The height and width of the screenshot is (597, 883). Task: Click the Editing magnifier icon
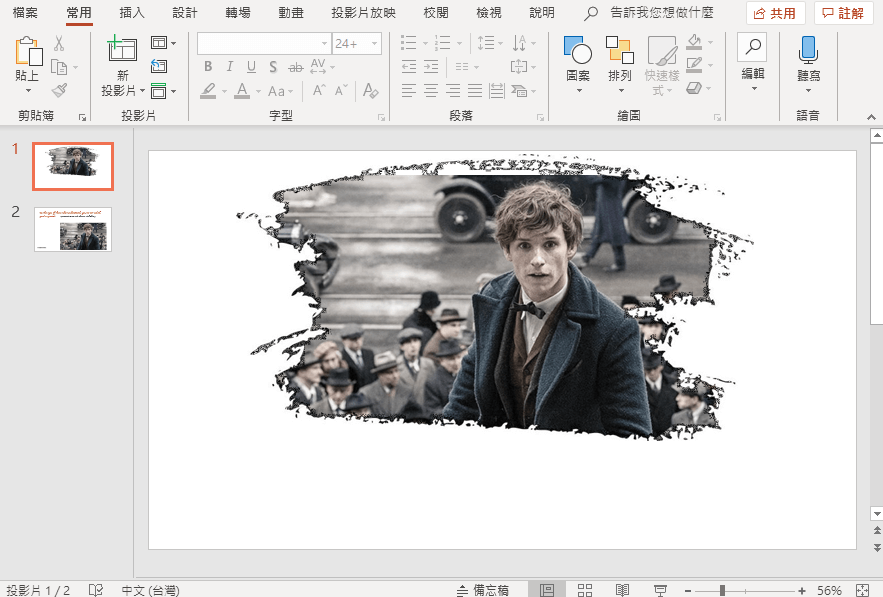[752, 47]
